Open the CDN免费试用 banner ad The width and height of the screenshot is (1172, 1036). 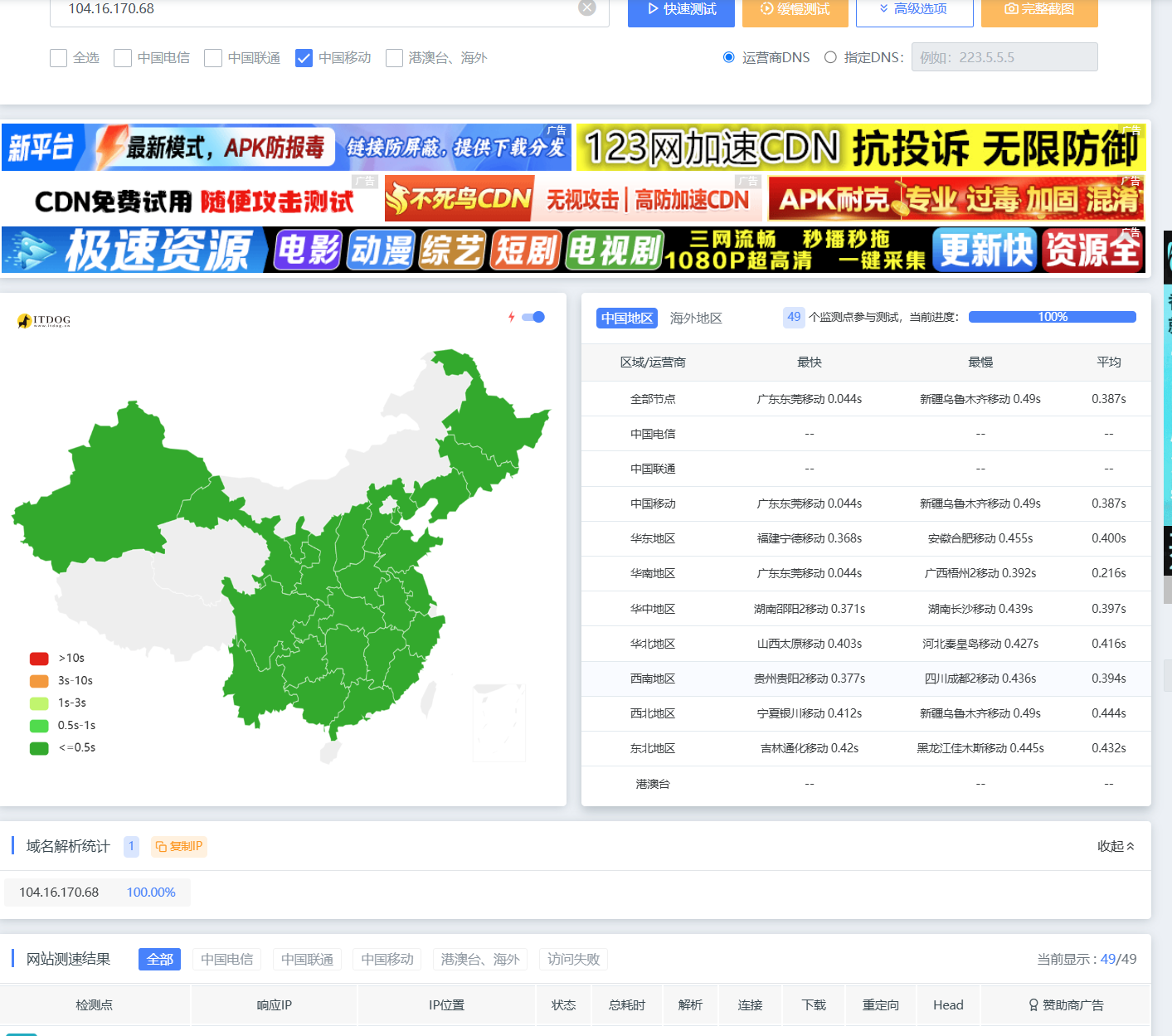(x=190, y=199)
